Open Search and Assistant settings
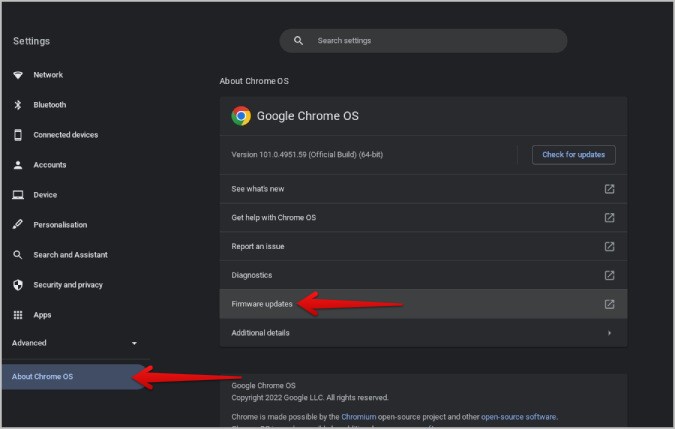675x429 pixels. click(71, 255)
